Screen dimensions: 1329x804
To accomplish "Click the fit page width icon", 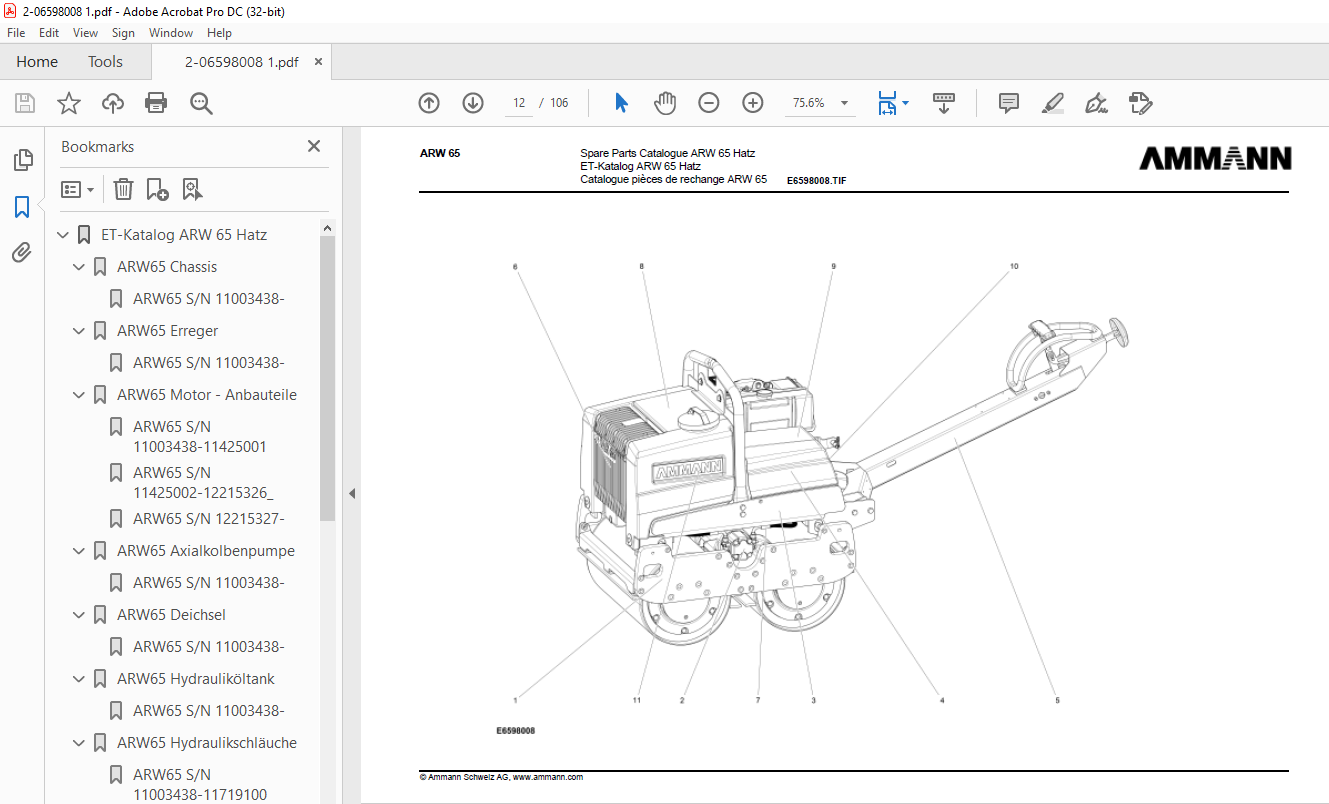I will pos(886,103).
